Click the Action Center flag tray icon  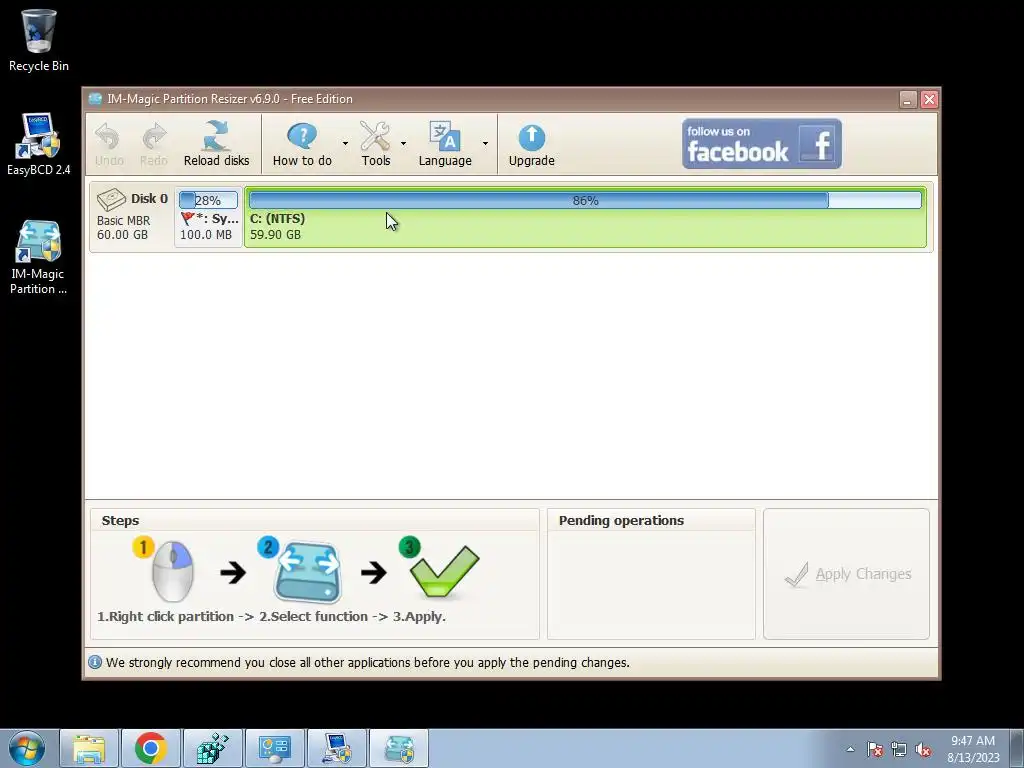875,749
